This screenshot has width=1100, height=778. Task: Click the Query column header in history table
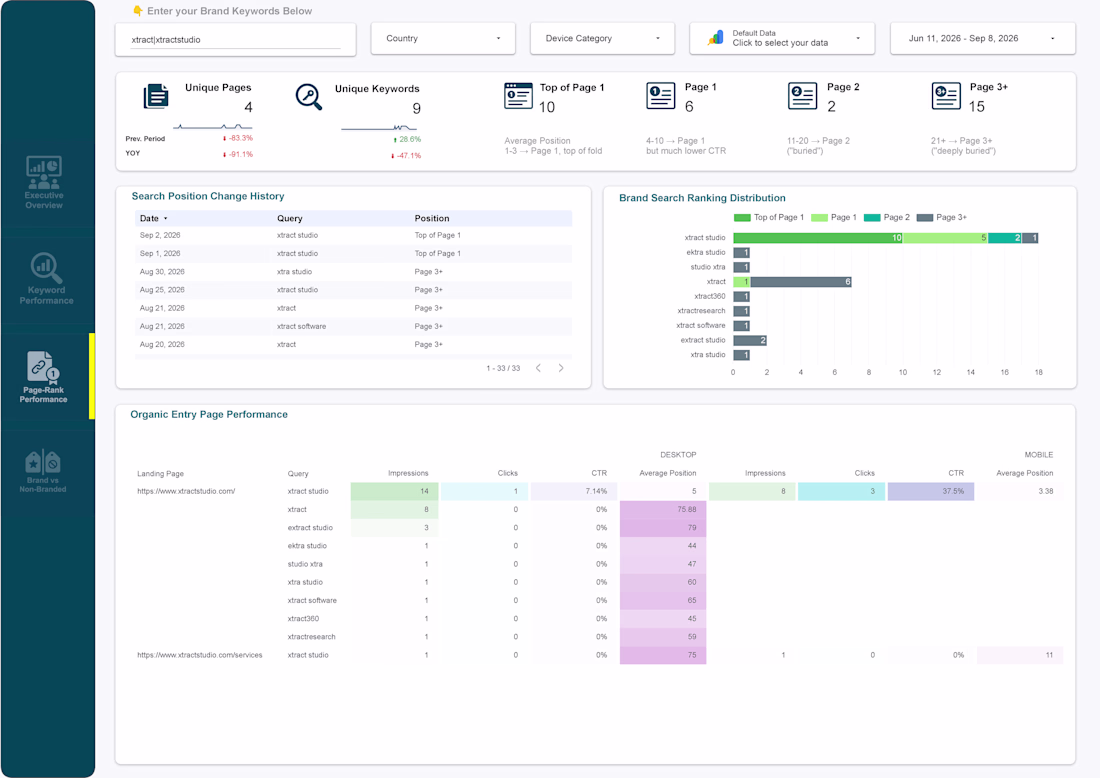pyautogui.click(x=289, y=218)
